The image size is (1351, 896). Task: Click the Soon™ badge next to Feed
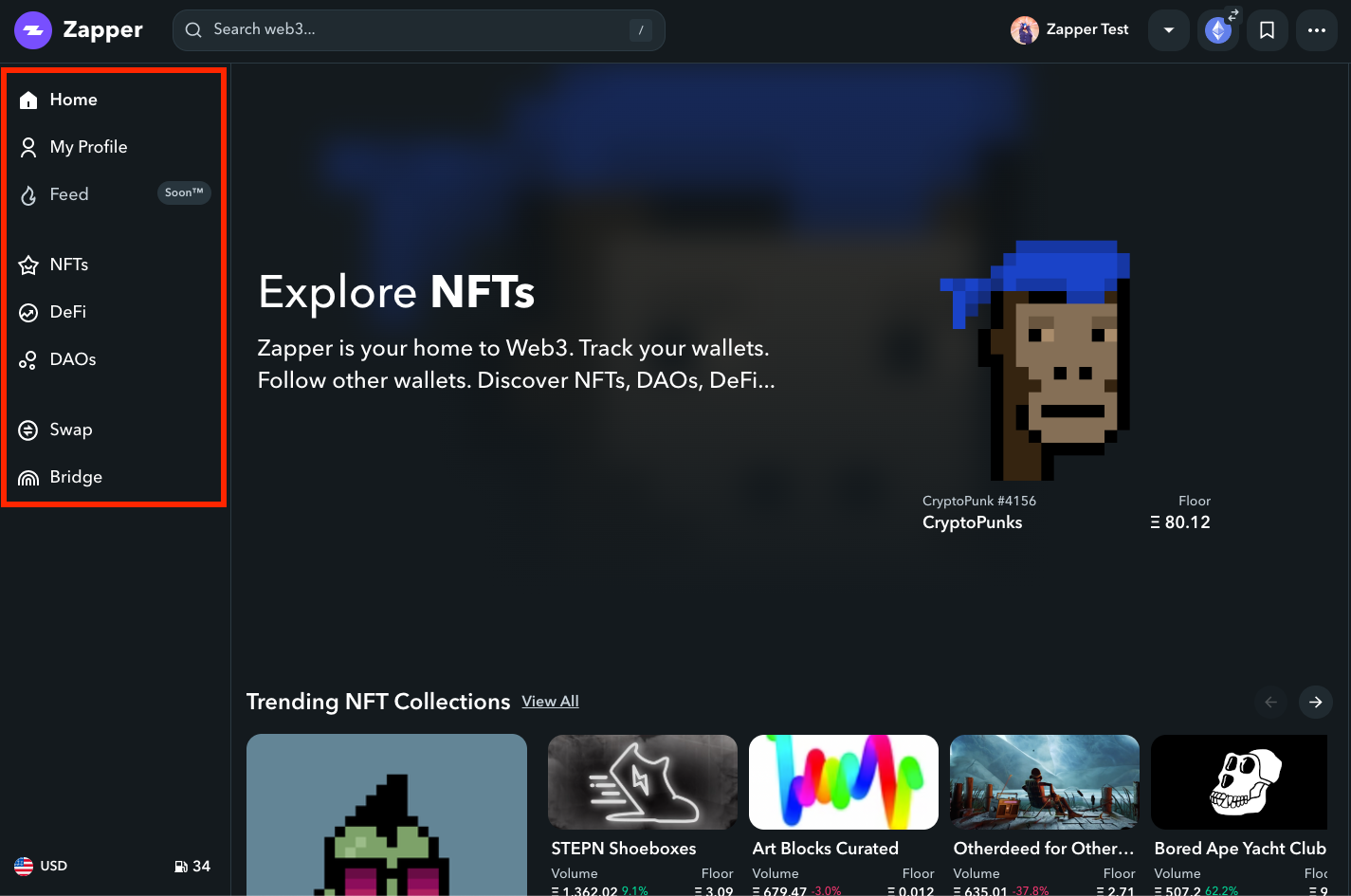[184, 192]
